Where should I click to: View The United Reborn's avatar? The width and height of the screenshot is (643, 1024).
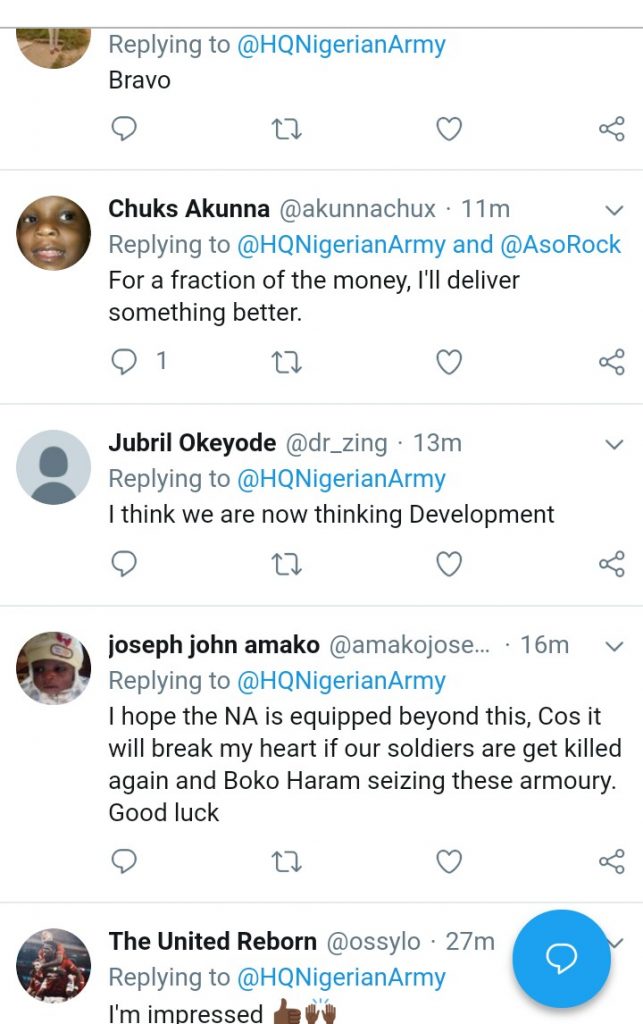coord(54,964)
